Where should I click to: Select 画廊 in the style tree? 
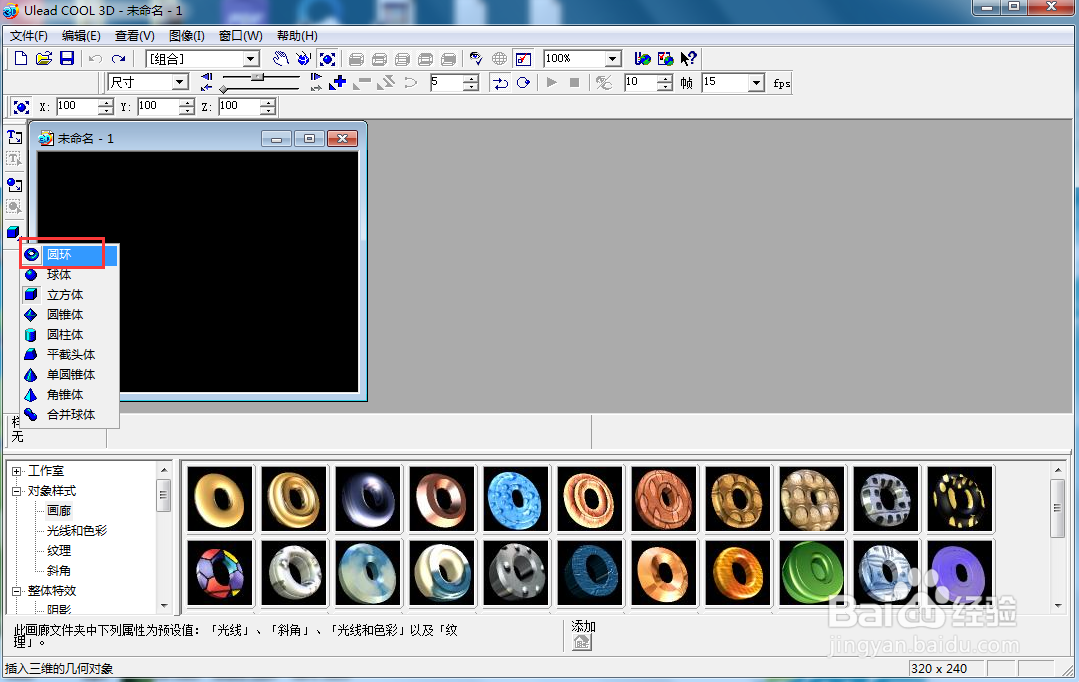(x=58, y=511)
